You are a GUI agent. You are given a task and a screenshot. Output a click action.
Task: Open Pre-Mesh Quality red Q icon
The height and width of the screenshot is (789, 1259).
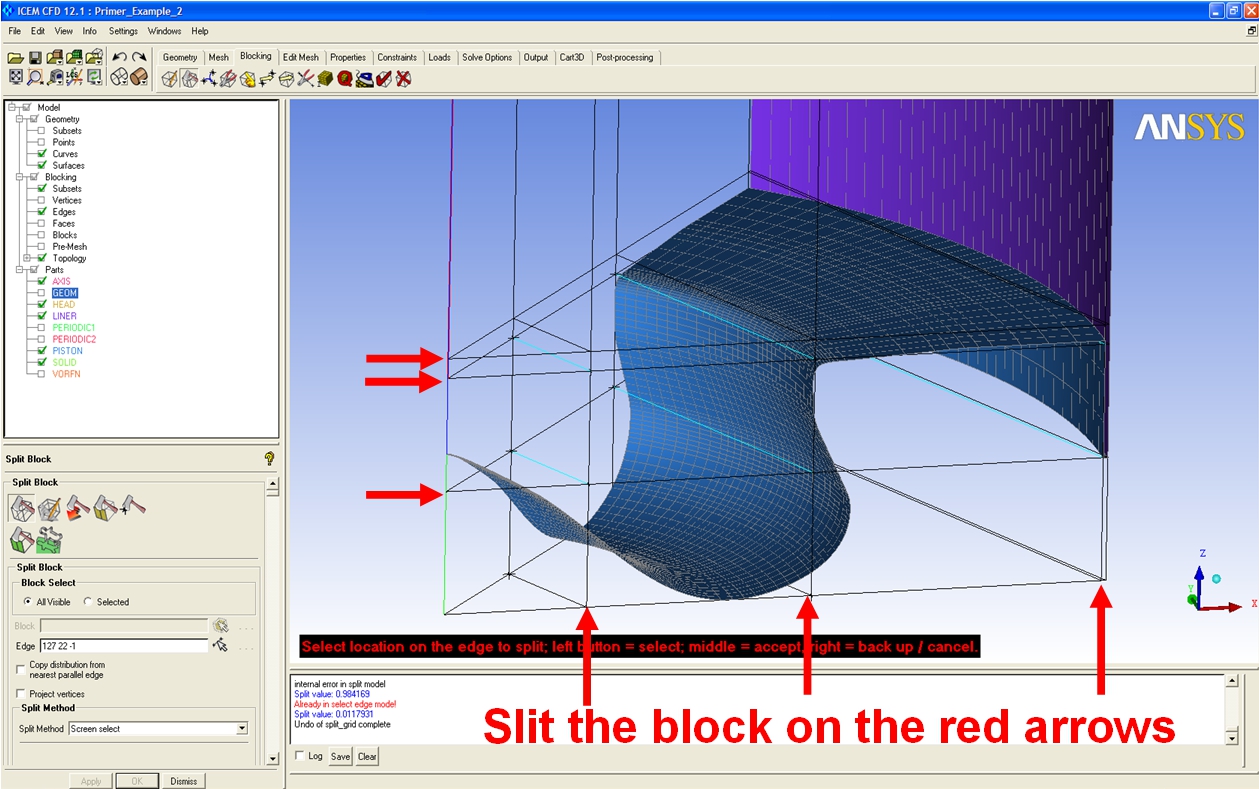coord(344,79)
